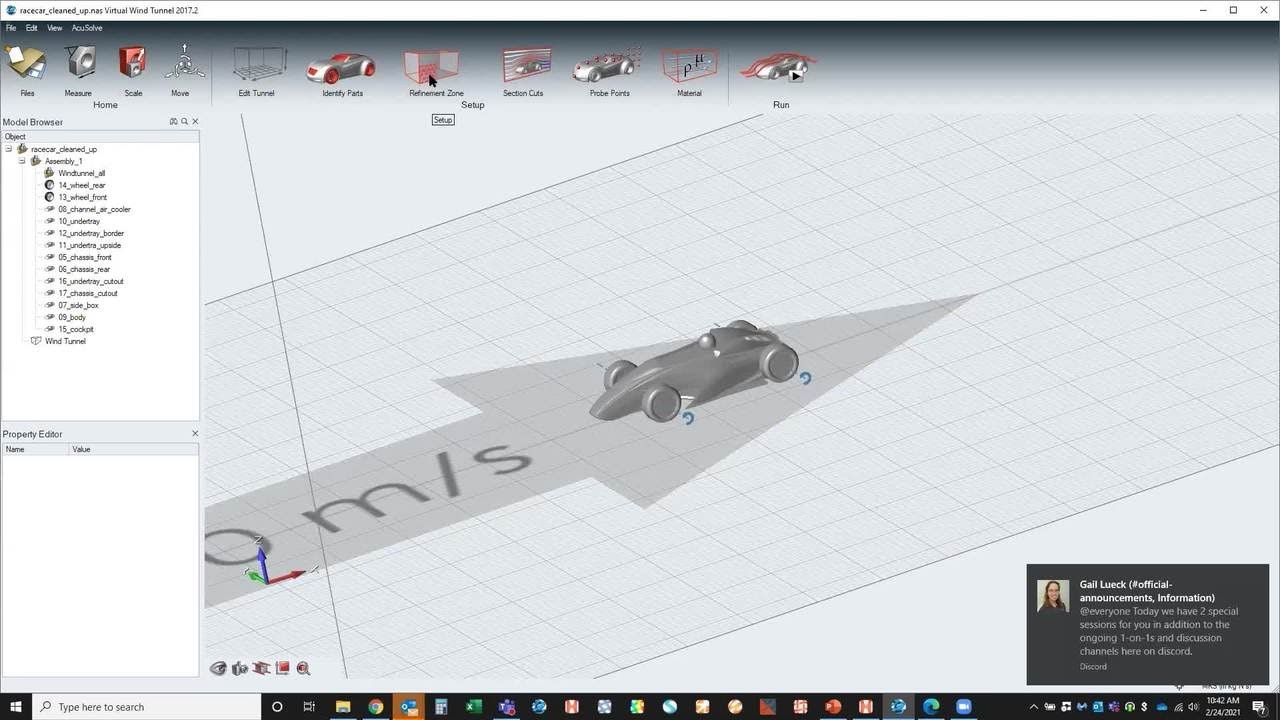The image size is (1280, 720).
Task: Click the second view control icon beside the eye
Action: pos(240,669)
